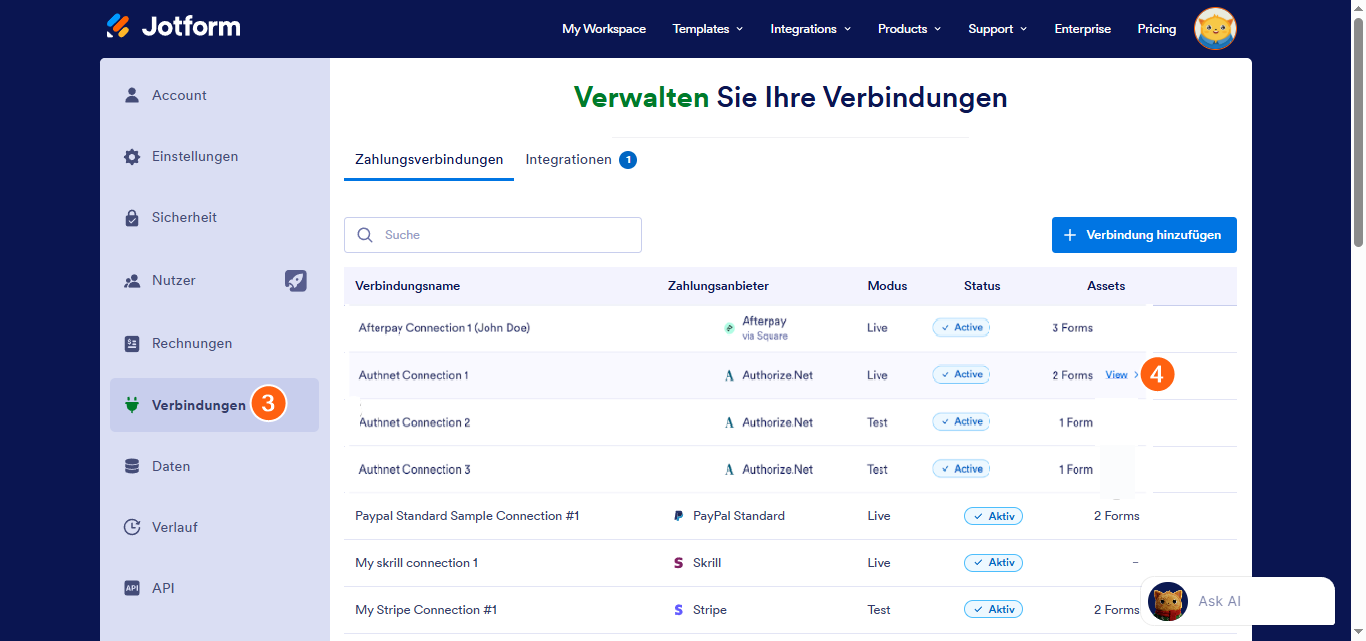Click the Jotform logo
The height and width of the screenshot is (641, 1366).
pos(172,27)
